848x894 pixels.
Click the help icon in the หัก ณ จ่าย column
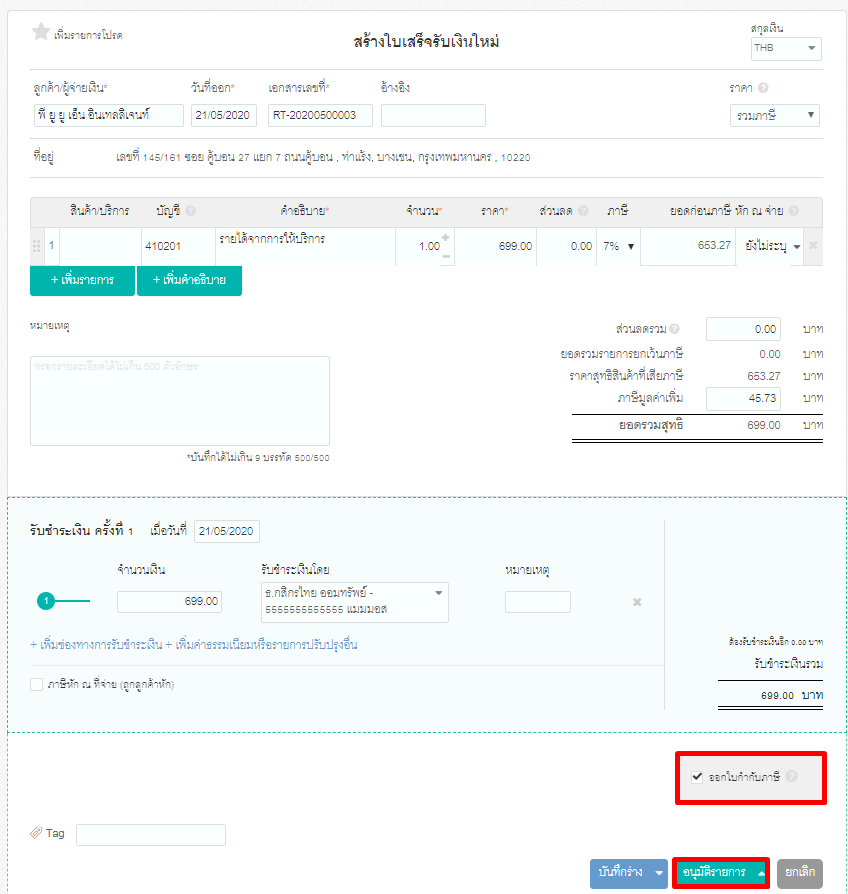793,212
